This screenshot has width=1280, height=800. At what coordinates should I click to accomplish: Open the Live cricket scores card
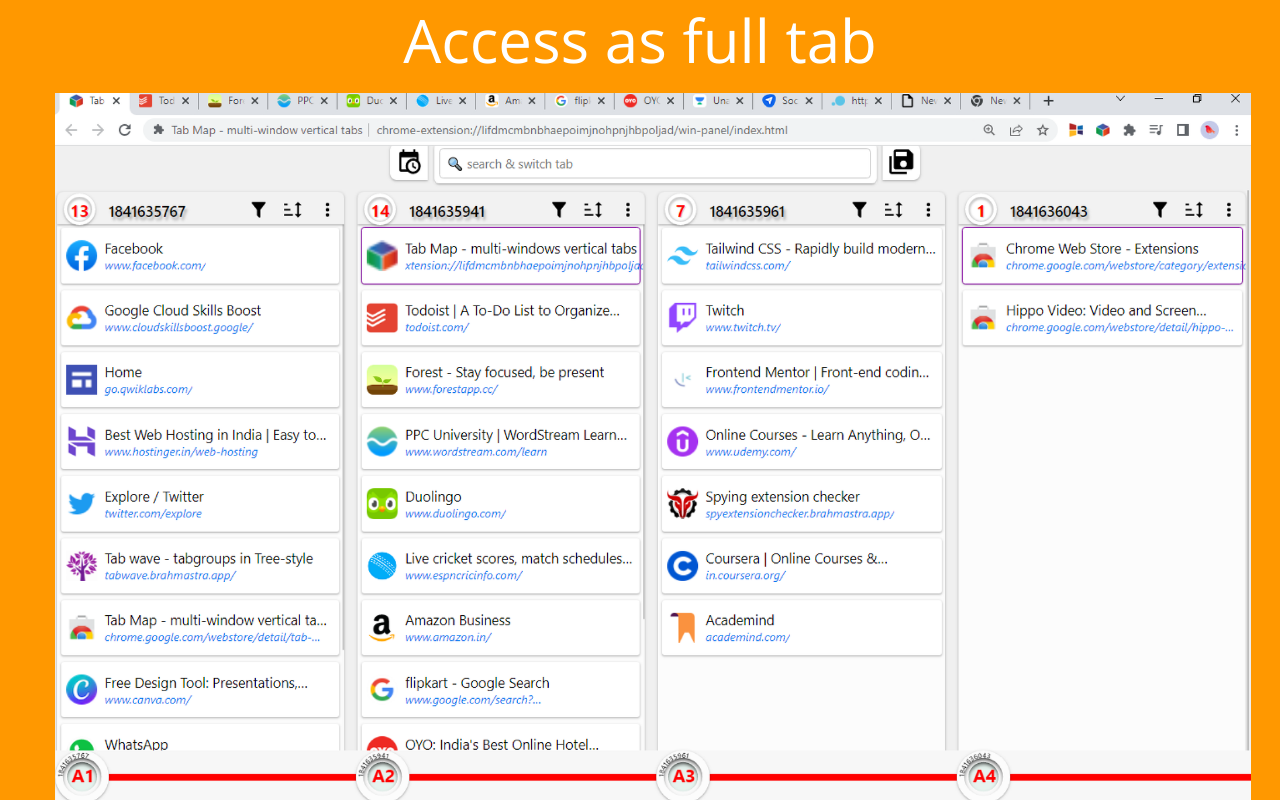[501, 566]
